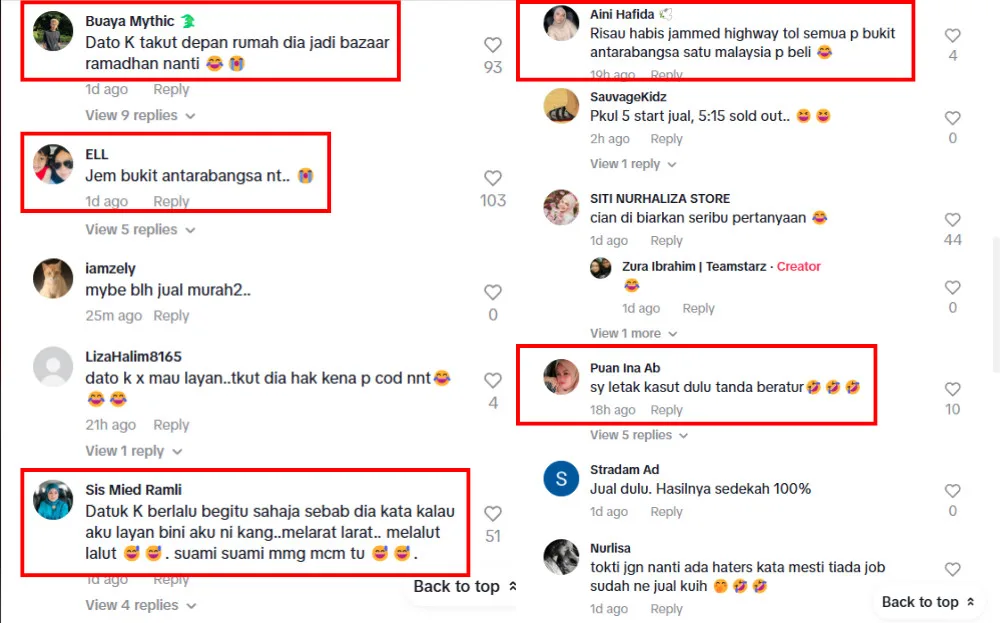Toggle like on Stradam Ad's comment
Image resolution: width=1000 pixels, height=623 pixels.
tap(952, 490)
